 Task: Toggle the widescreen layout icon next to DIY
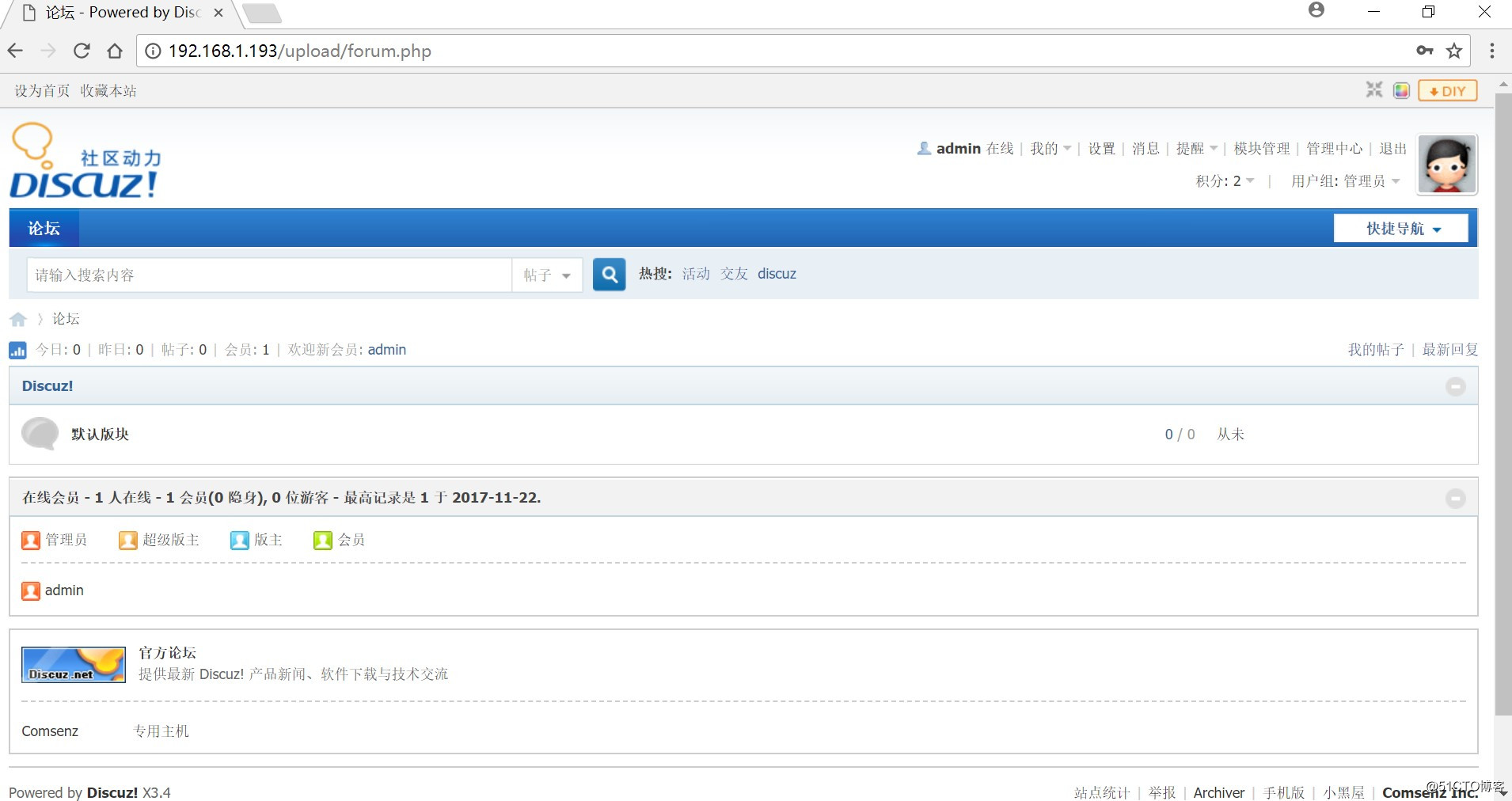click(x=1374, y=90)
